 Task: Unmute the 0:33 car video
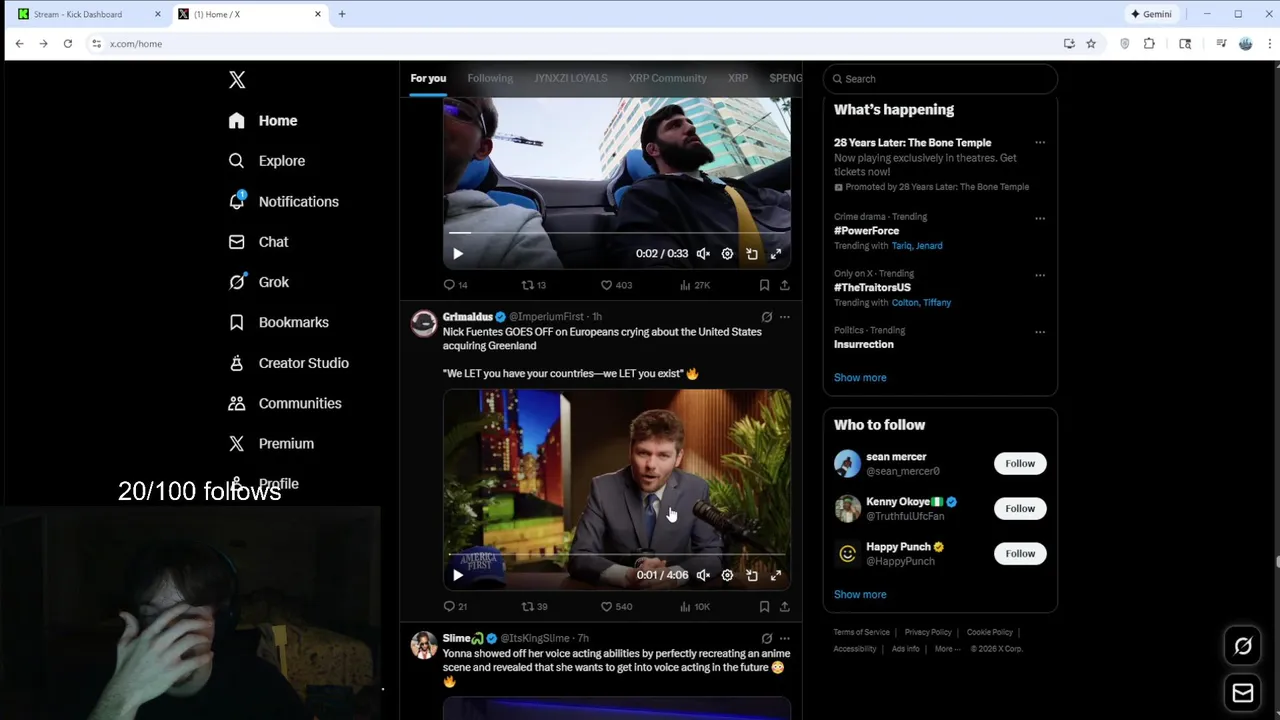pos(703,254)
